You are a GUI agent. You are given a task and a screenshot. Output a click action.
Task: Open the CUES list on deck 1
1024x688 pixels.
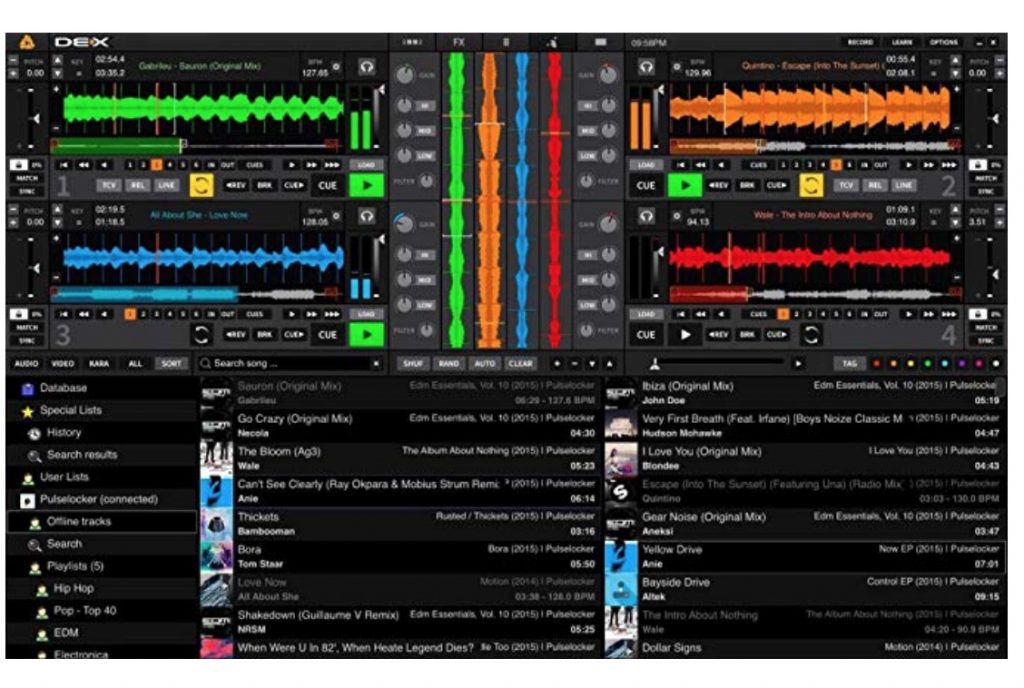click(x=255, y=164)
